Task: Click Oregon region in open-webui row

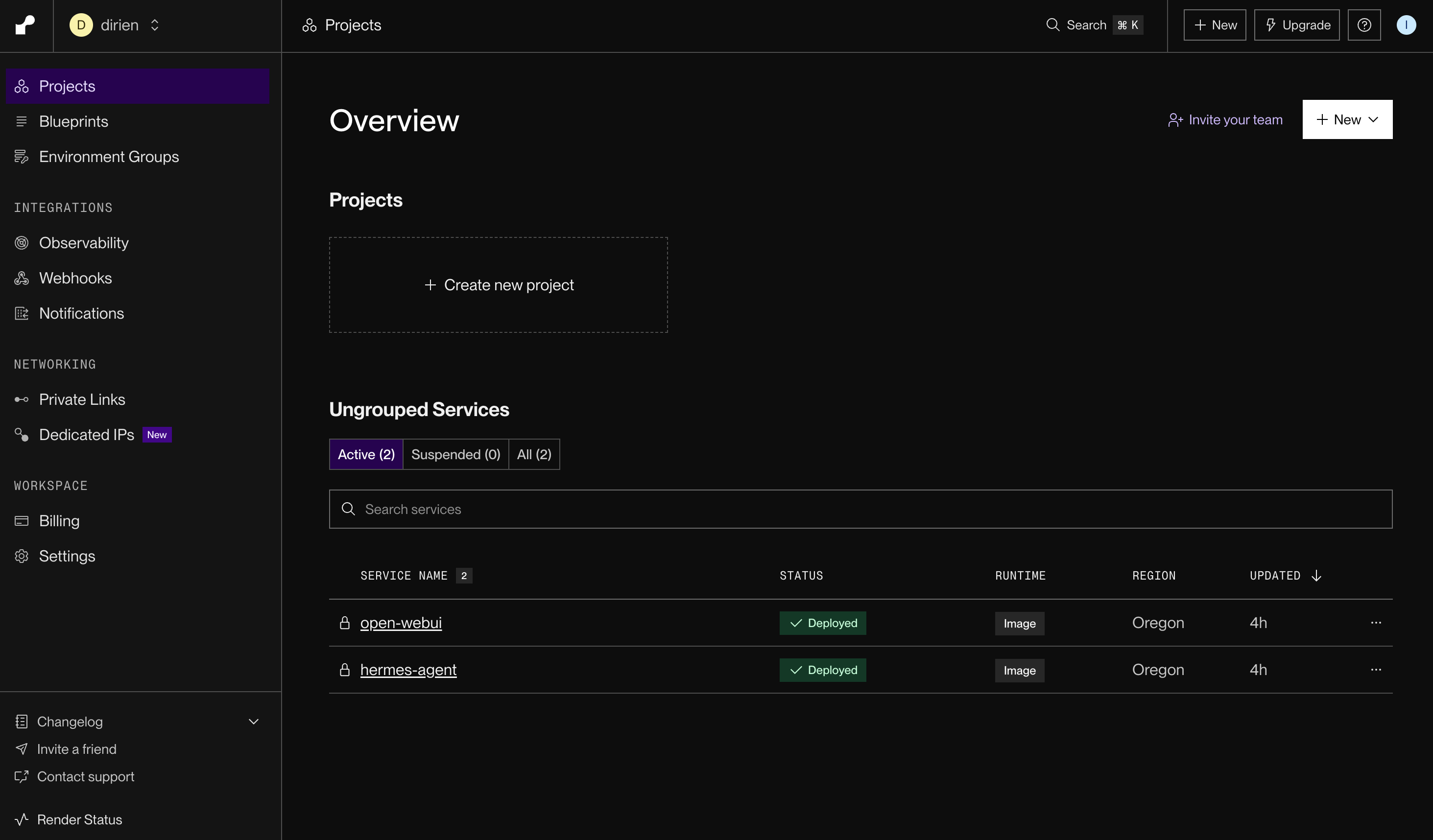Action: [x=1158, y=623]
